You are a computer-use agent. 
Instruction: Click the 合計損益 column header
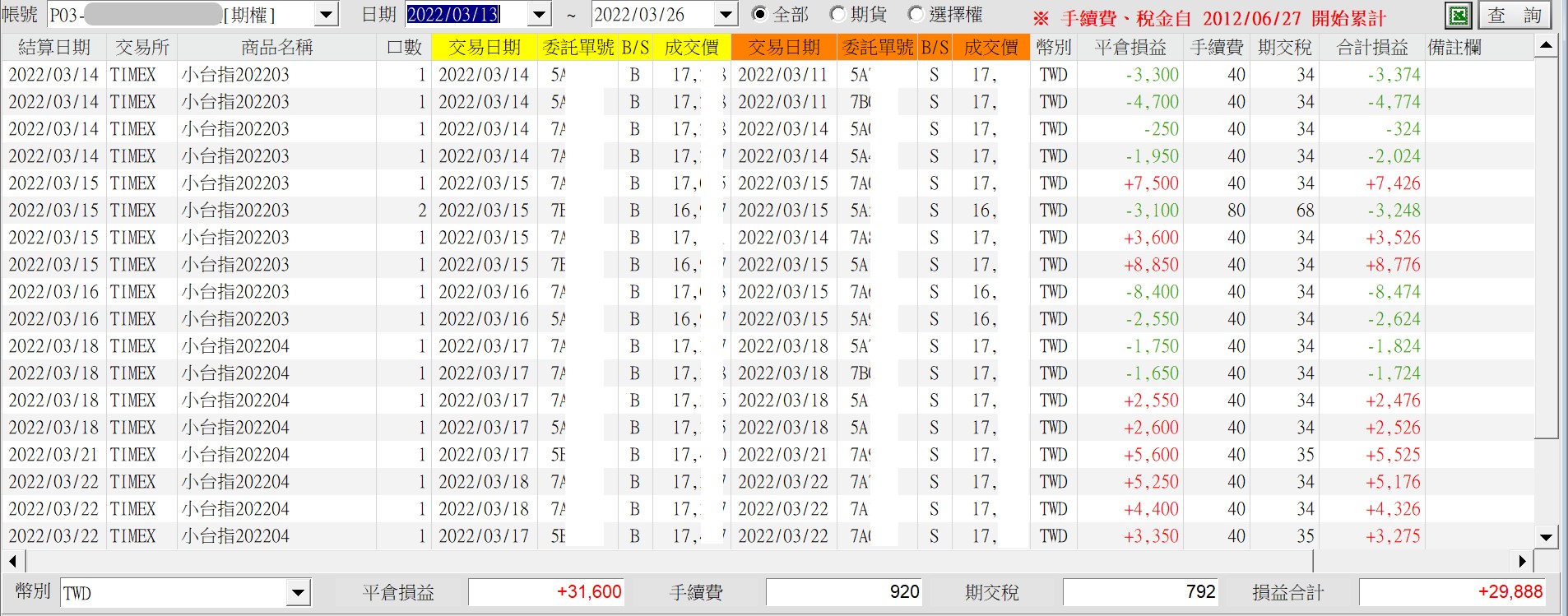1372,48
